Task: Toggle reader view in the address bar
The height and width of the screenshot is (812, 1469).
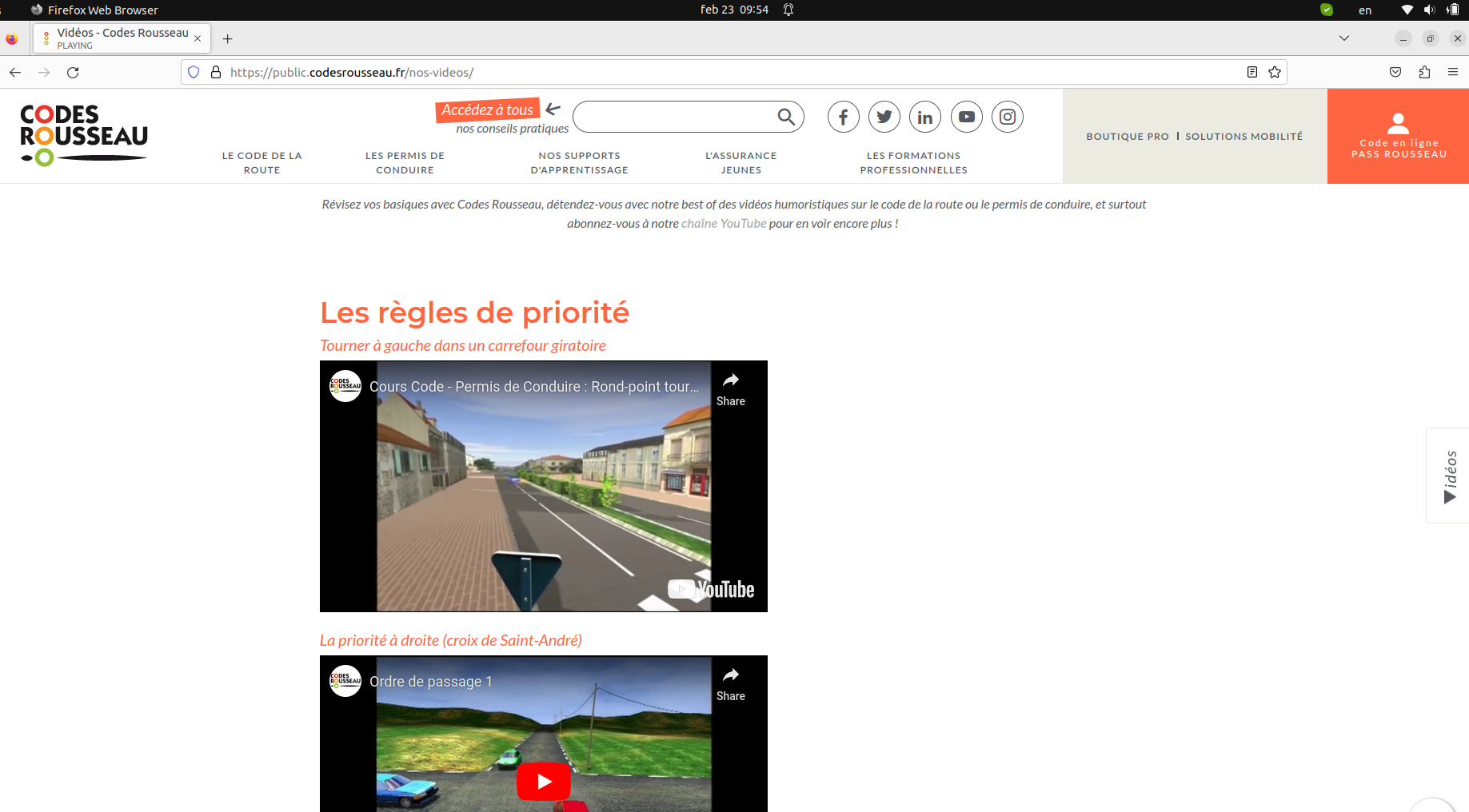Action: 1251,72
